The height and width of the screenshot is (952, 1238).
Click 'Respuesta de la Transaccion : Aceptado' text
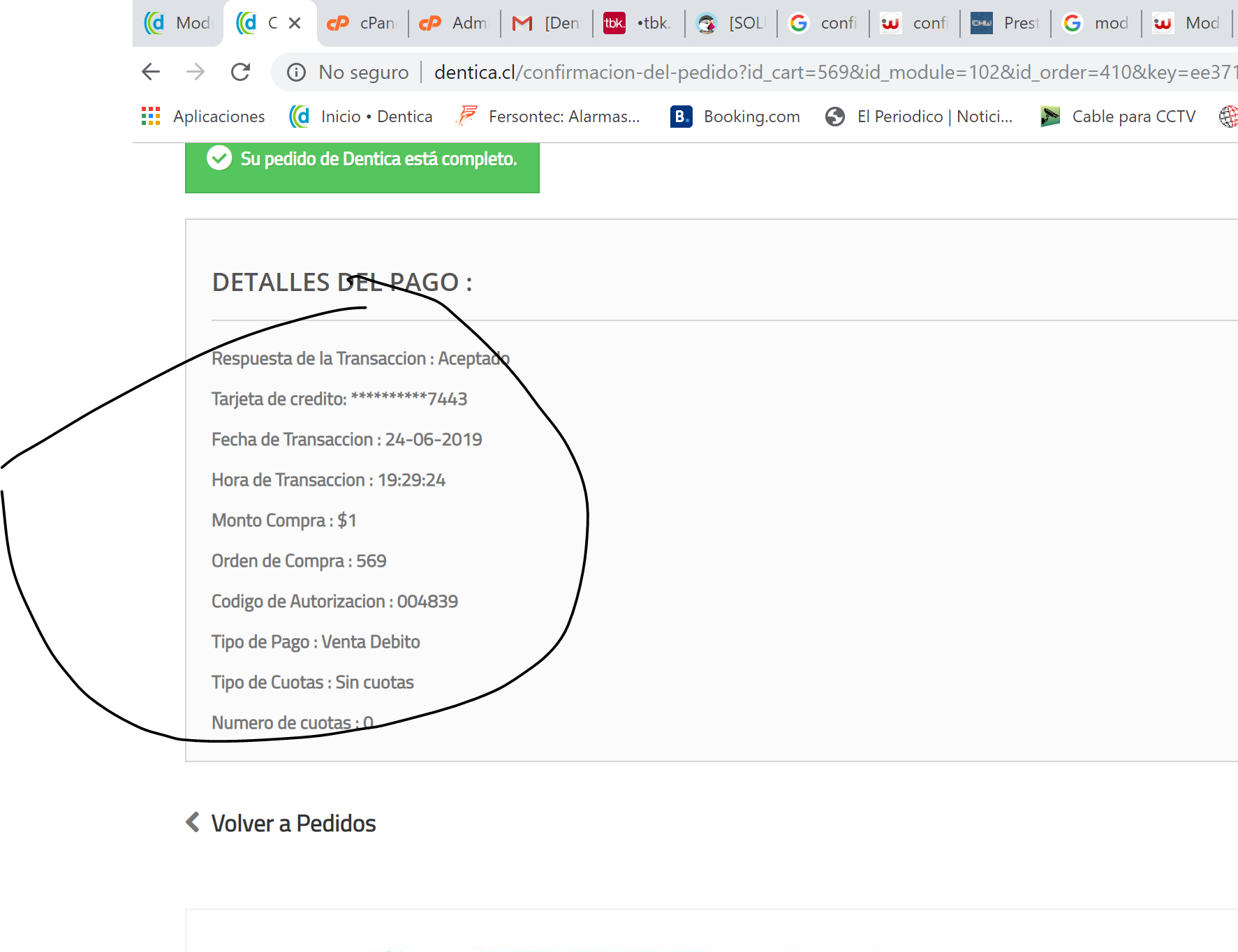[x=361, y=359]
